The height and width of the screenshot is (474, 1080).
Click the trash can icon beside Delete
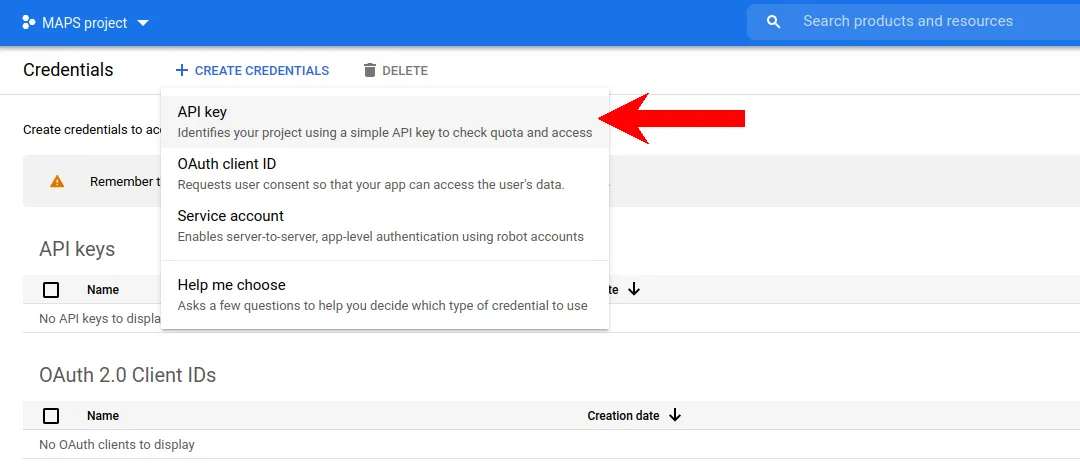(370, 70)
